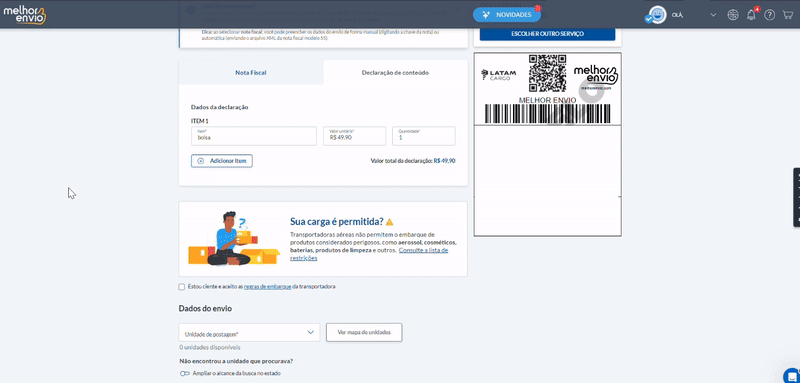The image size is (800, 383).
Task: Open the chat widget icon
Action: 792,375
